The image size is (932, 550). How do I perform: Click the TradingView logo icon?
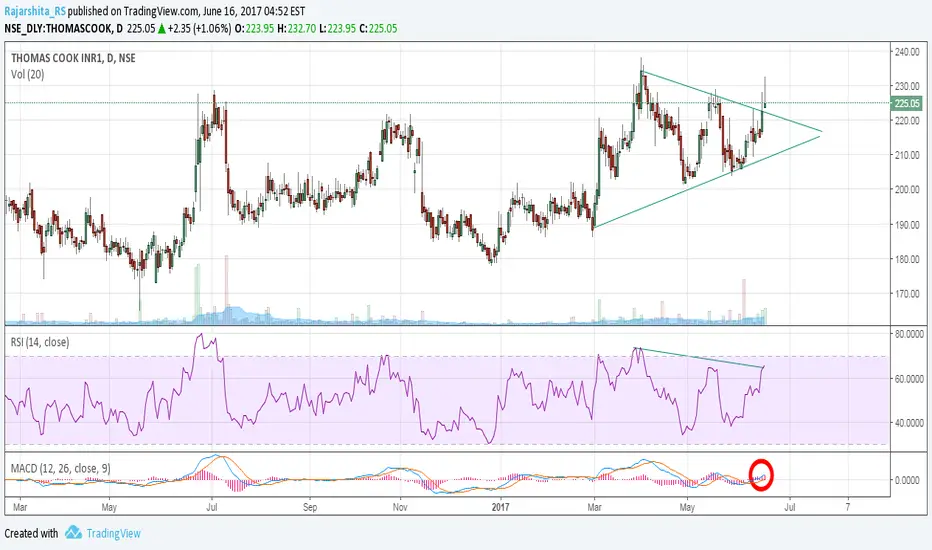pos(73,532)
